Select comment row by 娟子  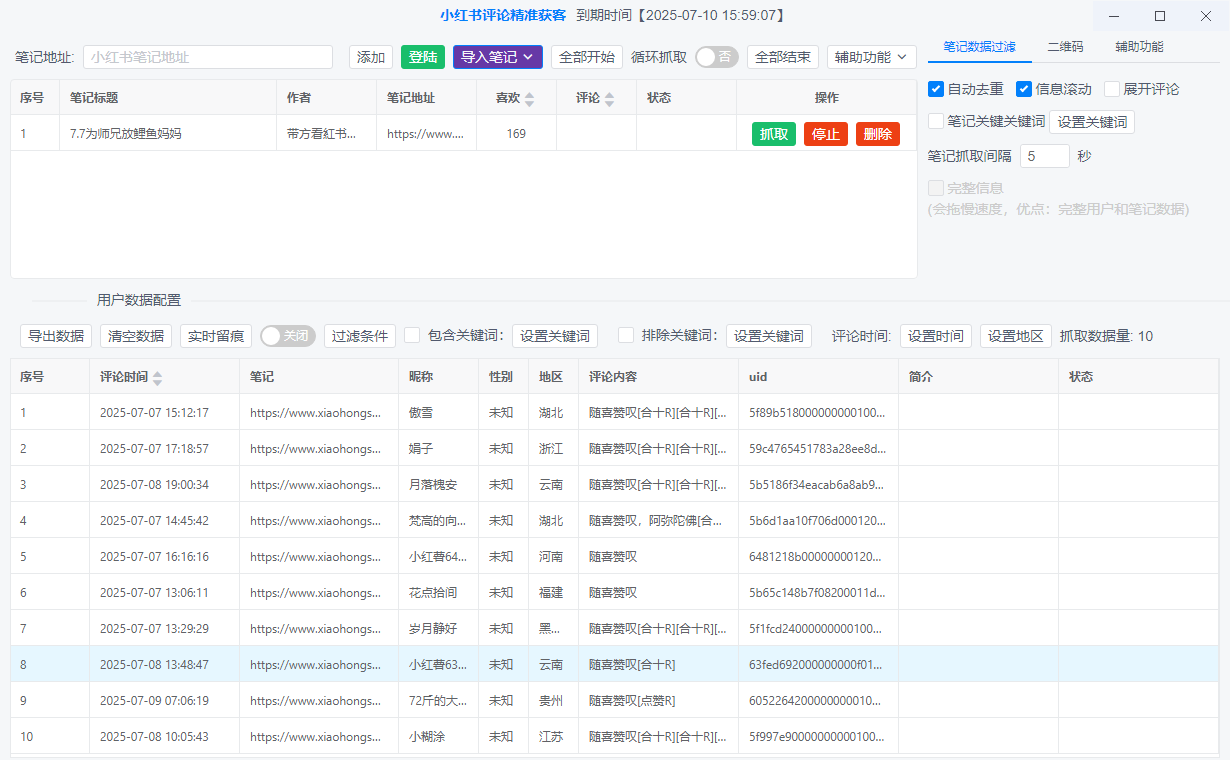pyautogui.click(x=614, y=448)
